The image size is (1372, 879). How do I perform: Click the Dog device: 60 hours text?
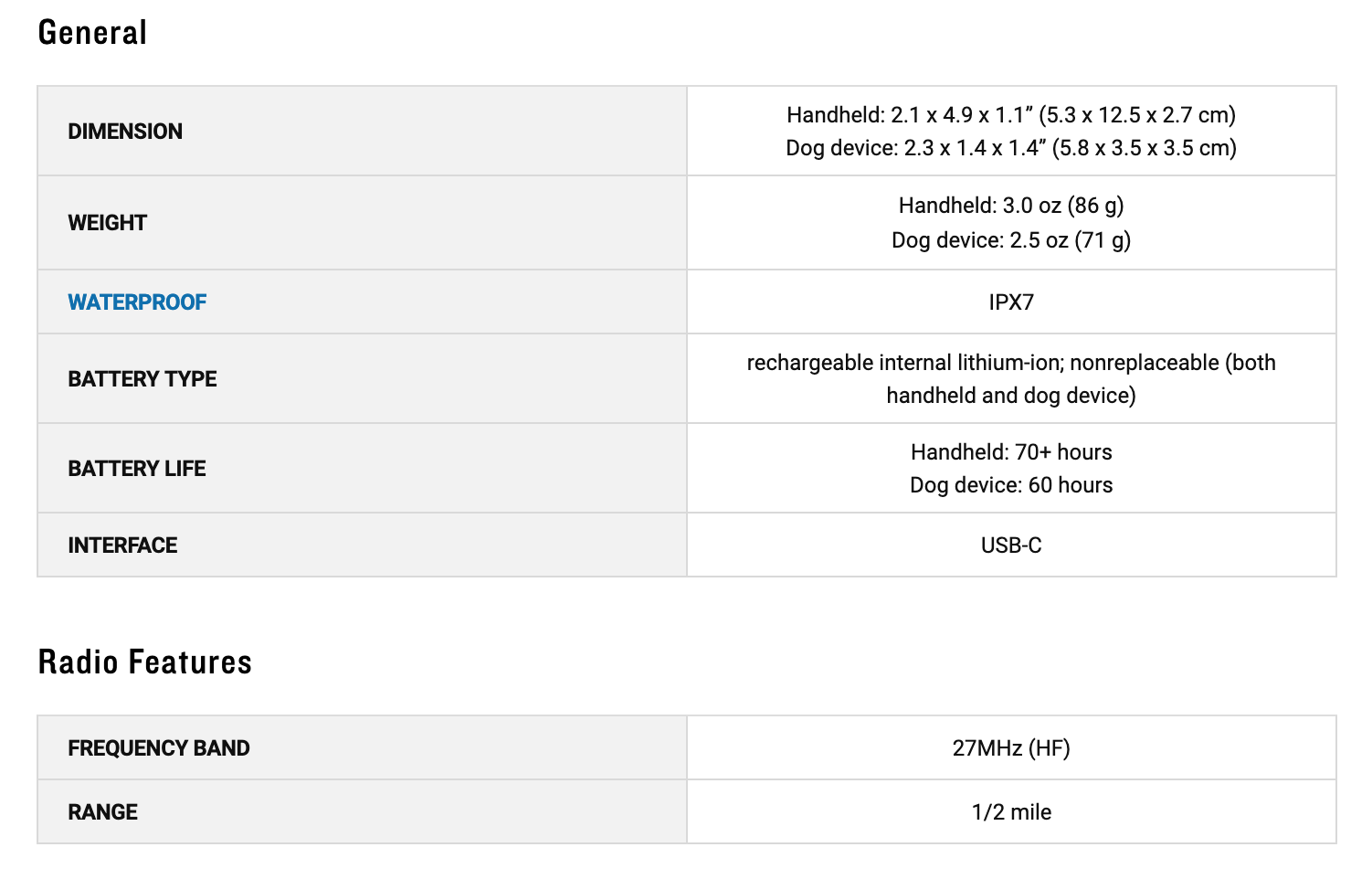point(1011,485)
